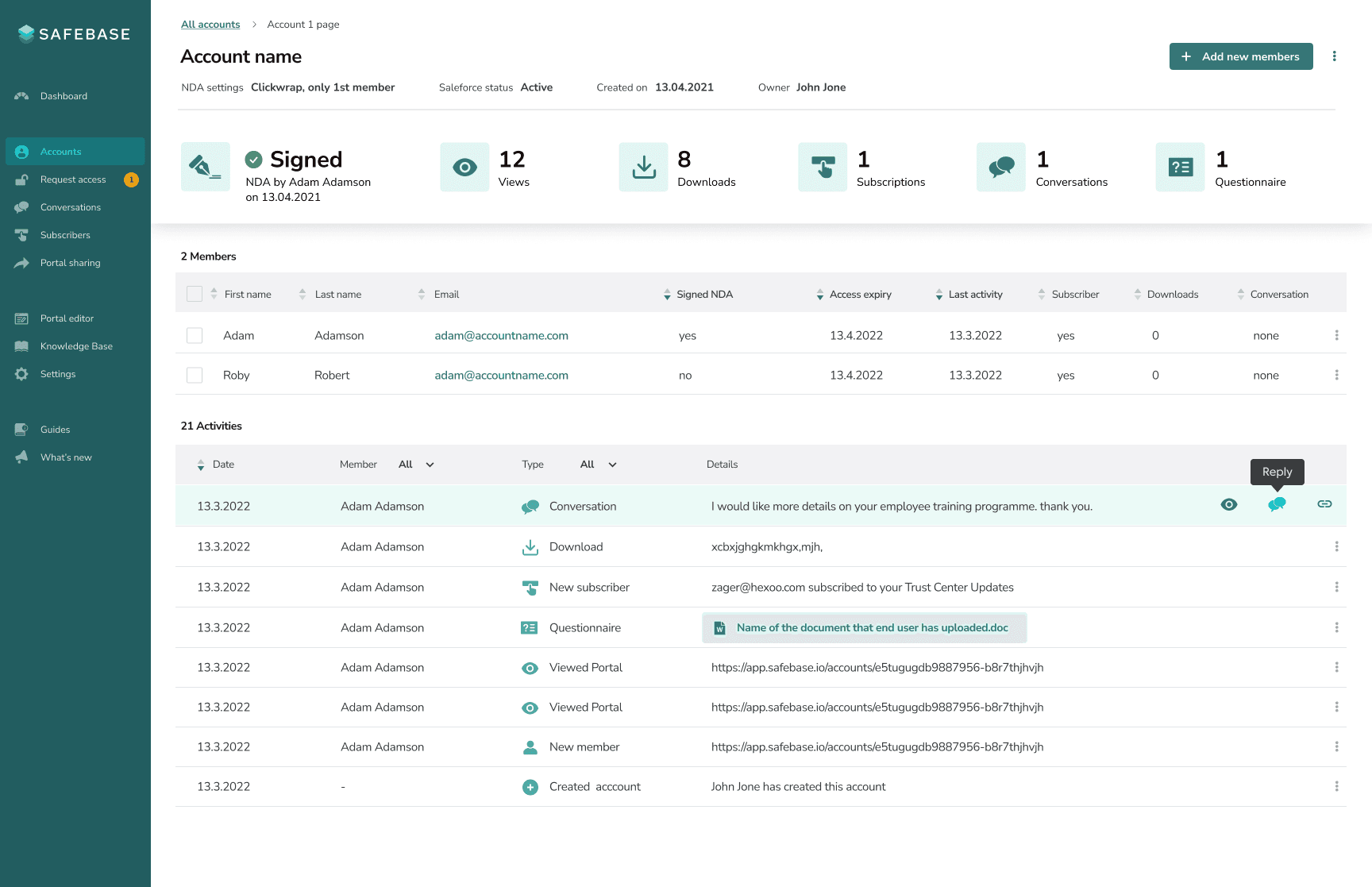The width and height of the screenshot is (1372, 887).
Task: Click the Portal editor sidebar icon
Action: point(21,318)
